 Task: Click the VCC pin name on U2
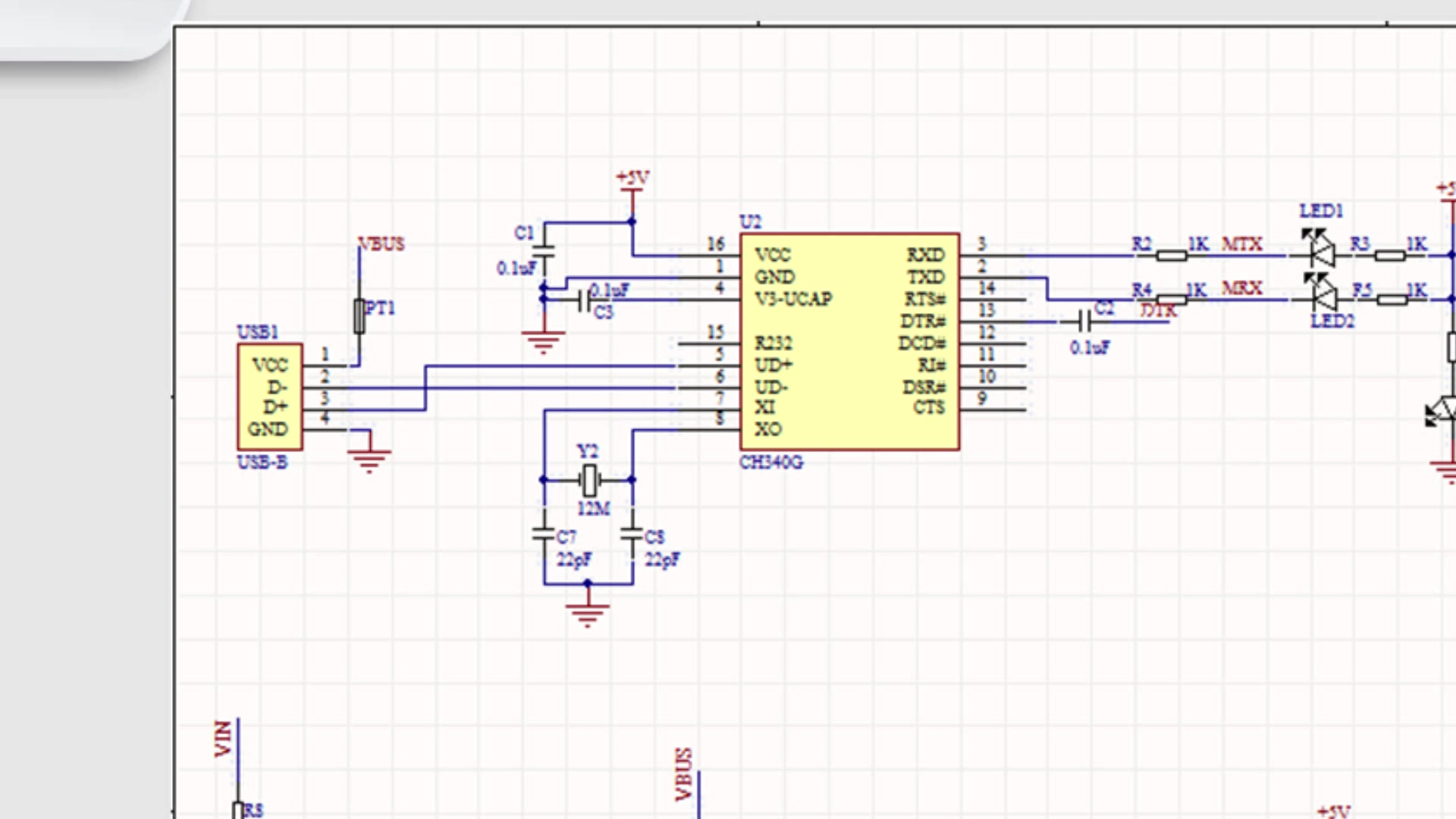click(x=773, y=255)
